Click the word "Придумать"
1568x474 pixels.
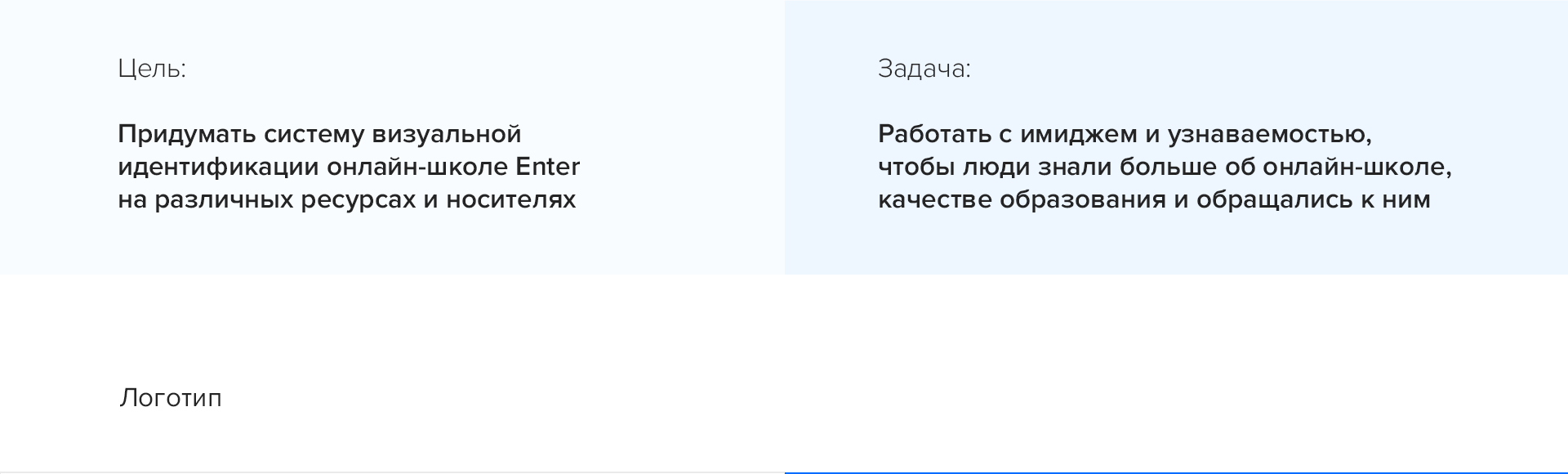pos(186,134)
